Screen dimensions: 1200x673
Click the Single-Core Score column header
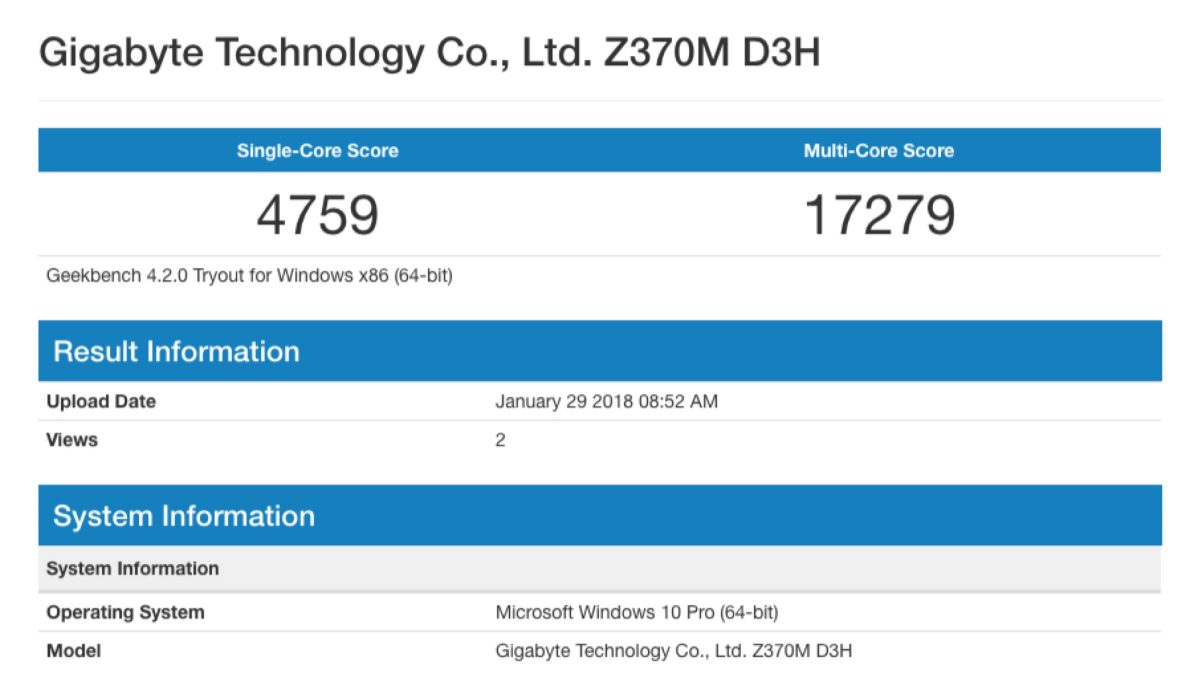pyautogui.click(x=317, y=151)
